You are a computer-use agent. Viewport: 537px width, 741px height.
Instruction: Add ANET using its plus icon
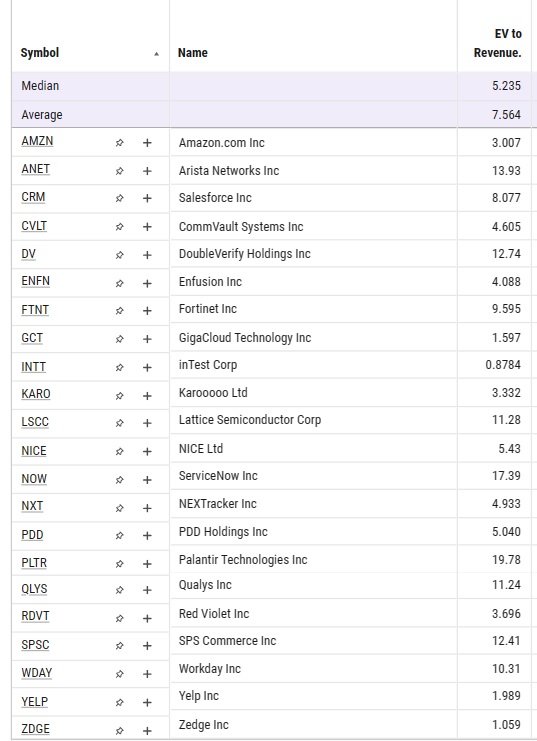(x=147, y=171)
